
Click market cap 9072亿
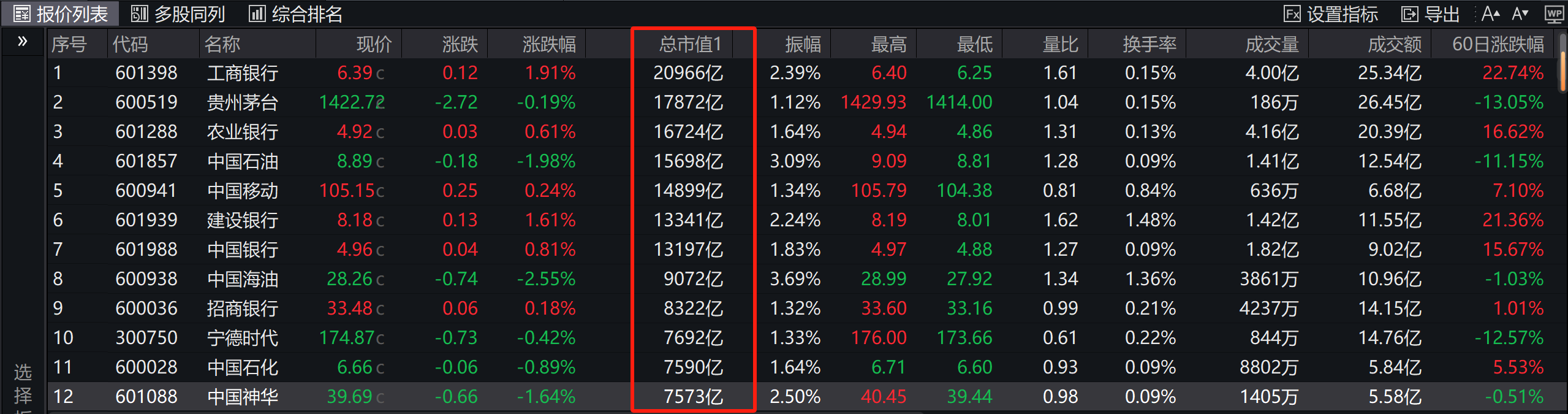click(x=693, y=279)
